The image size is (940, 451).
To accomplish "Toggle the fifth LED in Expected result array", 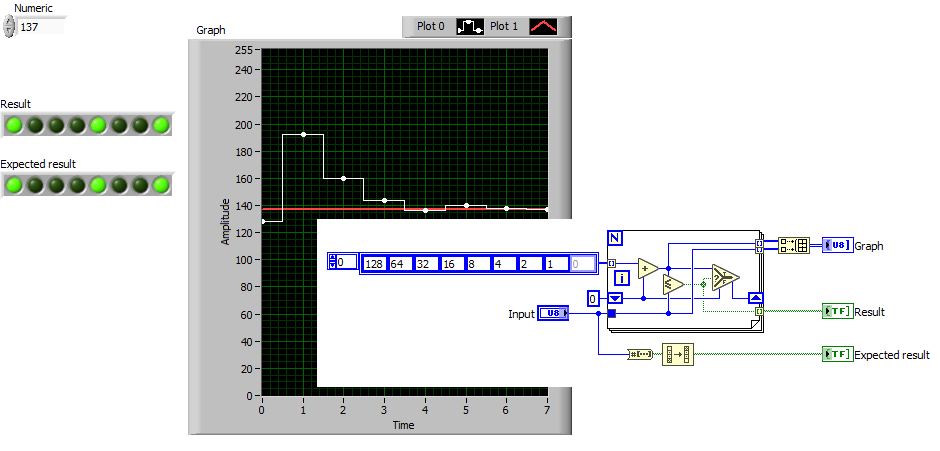I will (x=98, y=185).
